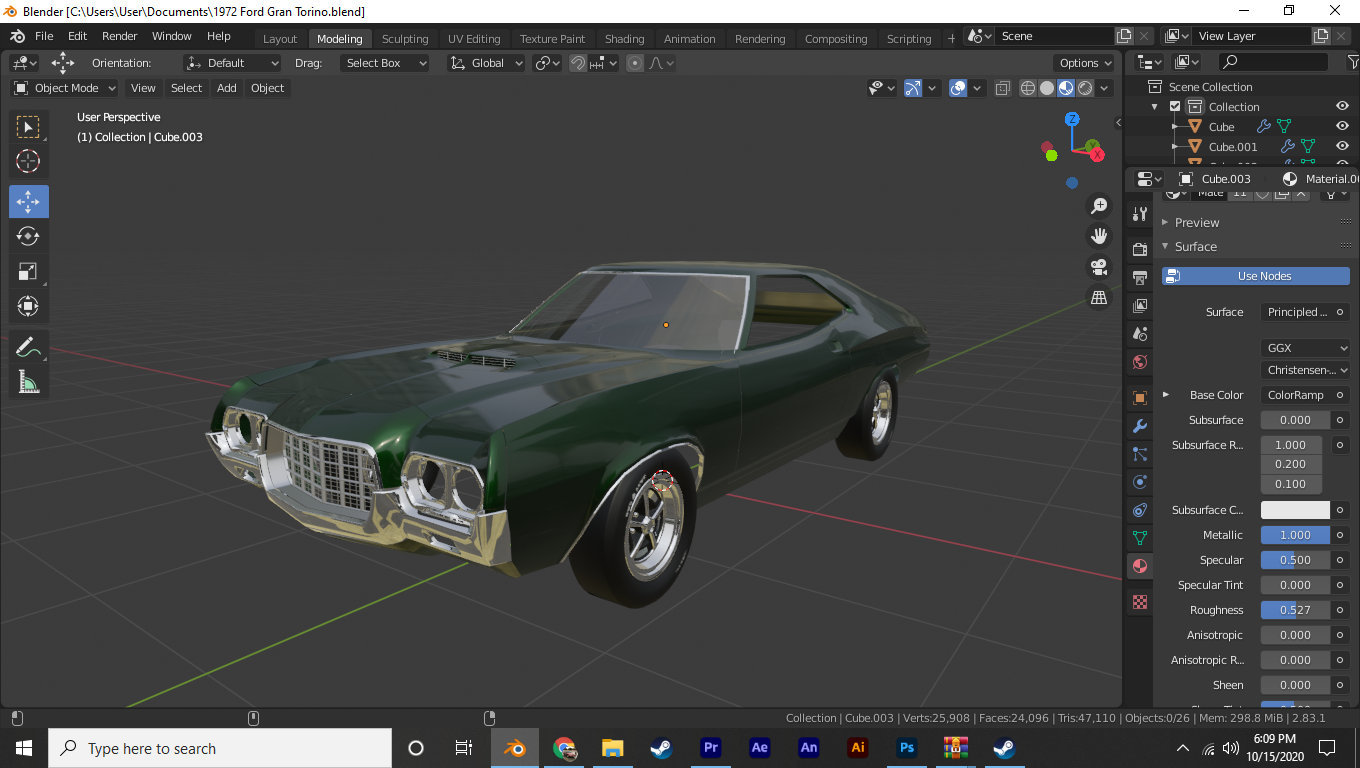1360x768 pixels.
Task: Open the Object Mode dropdown
Action: [65, 88]
